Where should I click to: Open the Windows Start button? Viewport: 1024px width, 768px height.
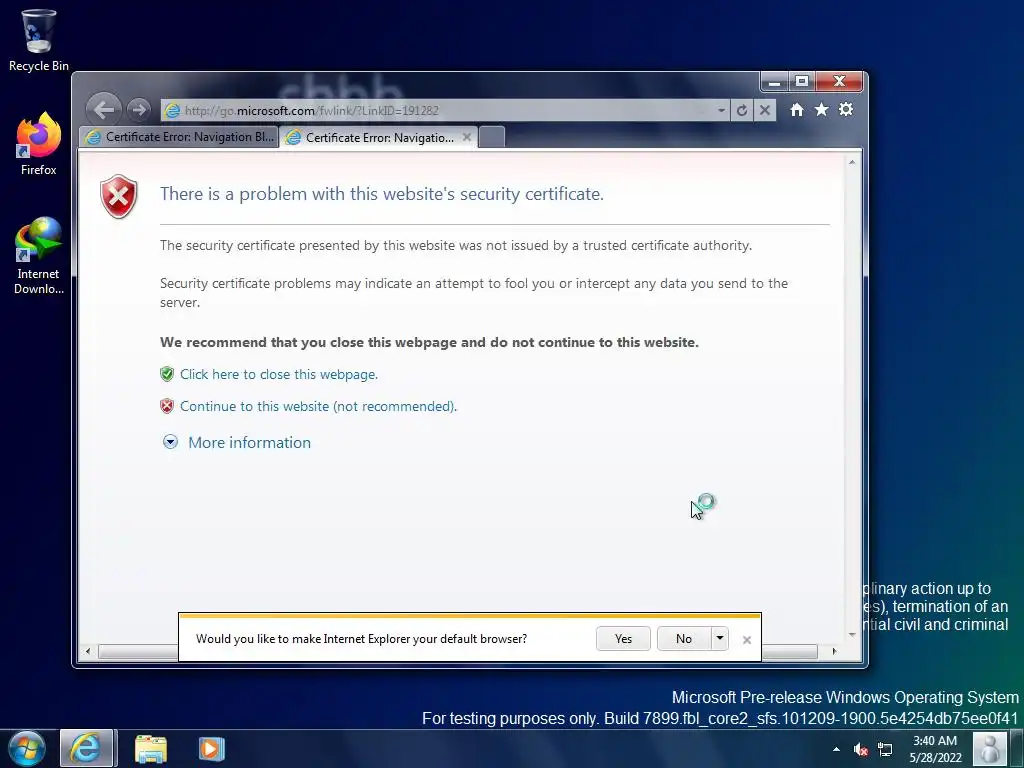coord(27,748)
